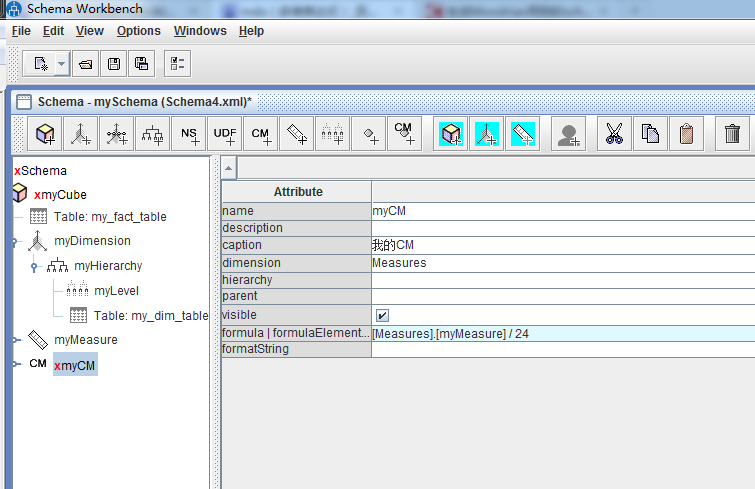This screenshot has height=489, width=755.
Task: Click the Add Virtual Cube Dimension cyan icon
Action: tap(486, 134)
